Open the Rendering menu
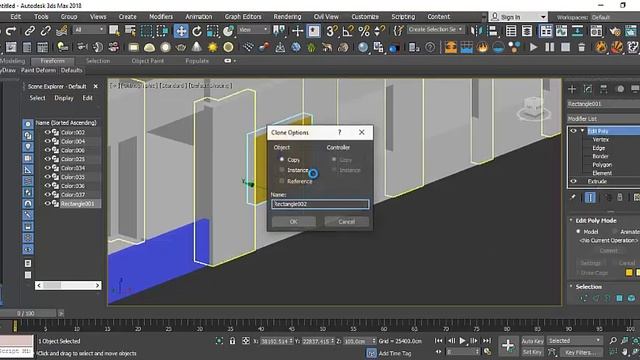 pos(287,17)
